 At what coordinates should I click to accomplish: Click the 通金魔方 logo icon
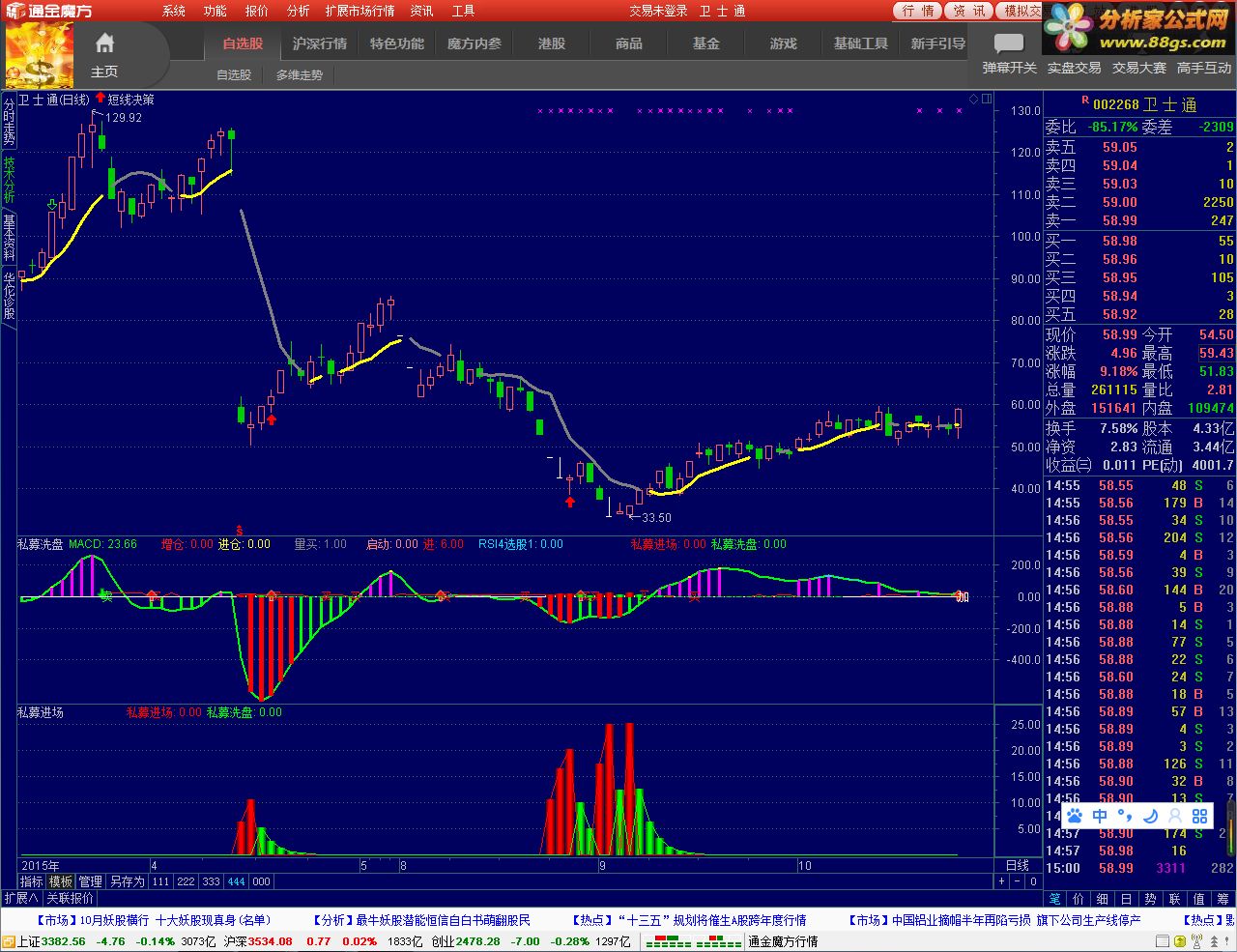click(14, 11)
